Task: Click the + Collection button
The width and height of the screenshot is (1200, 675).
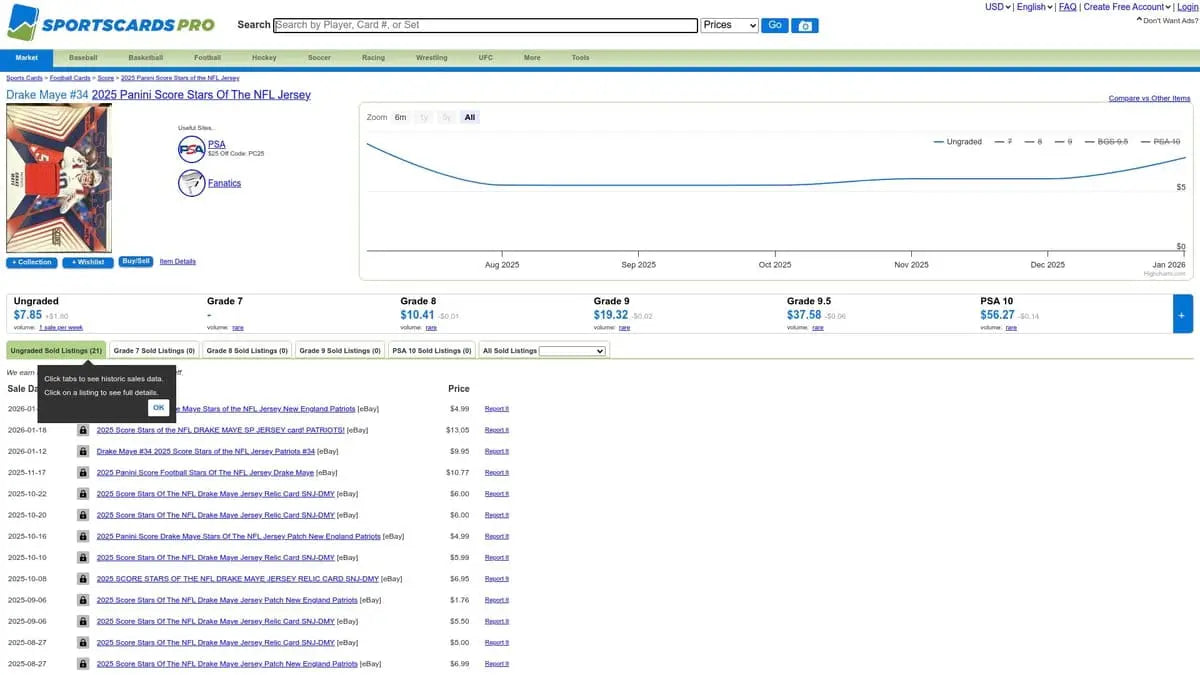Action: (32, 262)
